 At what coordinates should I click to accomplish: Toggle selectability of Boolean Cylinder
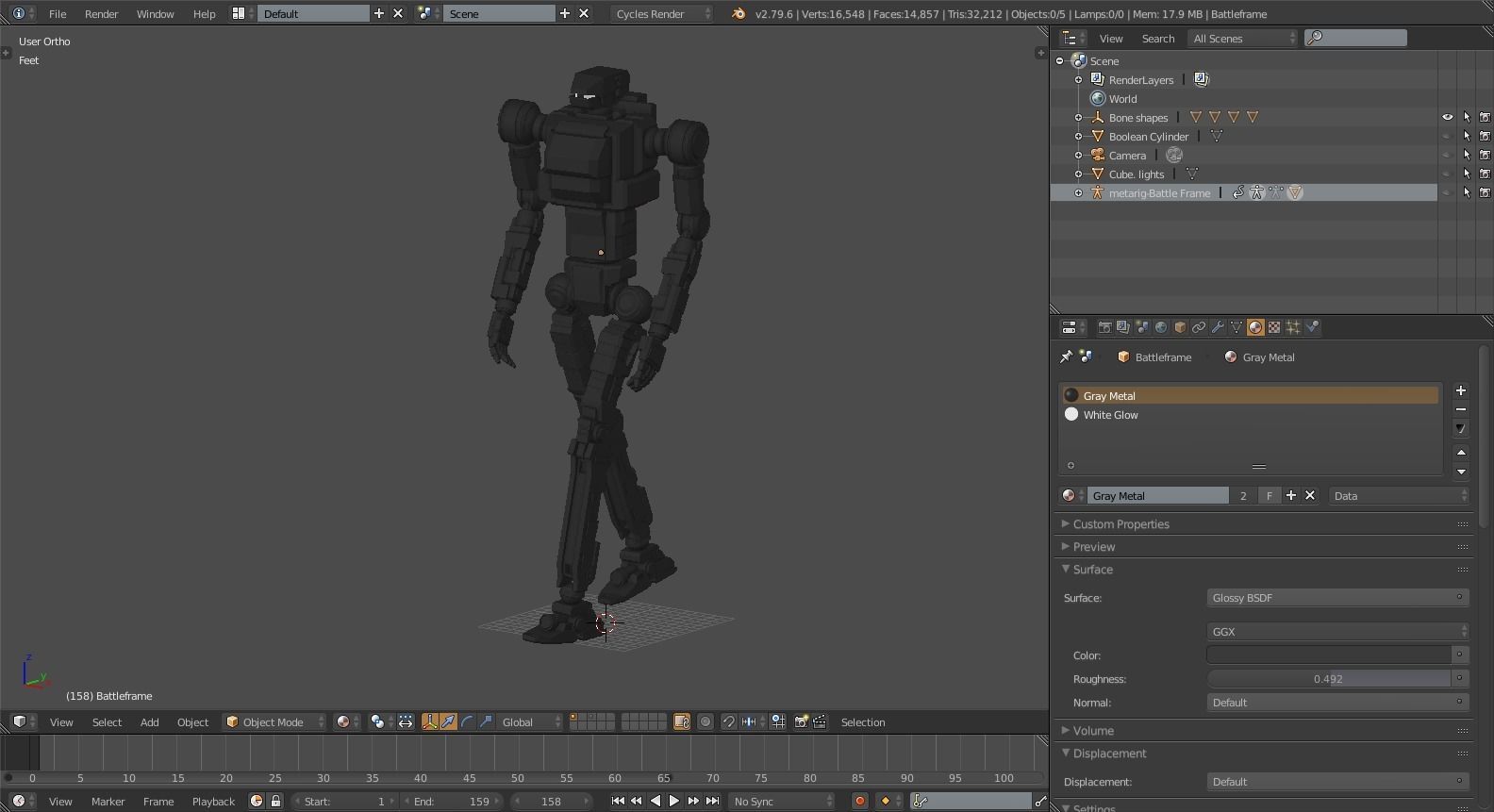[1467, 137]
